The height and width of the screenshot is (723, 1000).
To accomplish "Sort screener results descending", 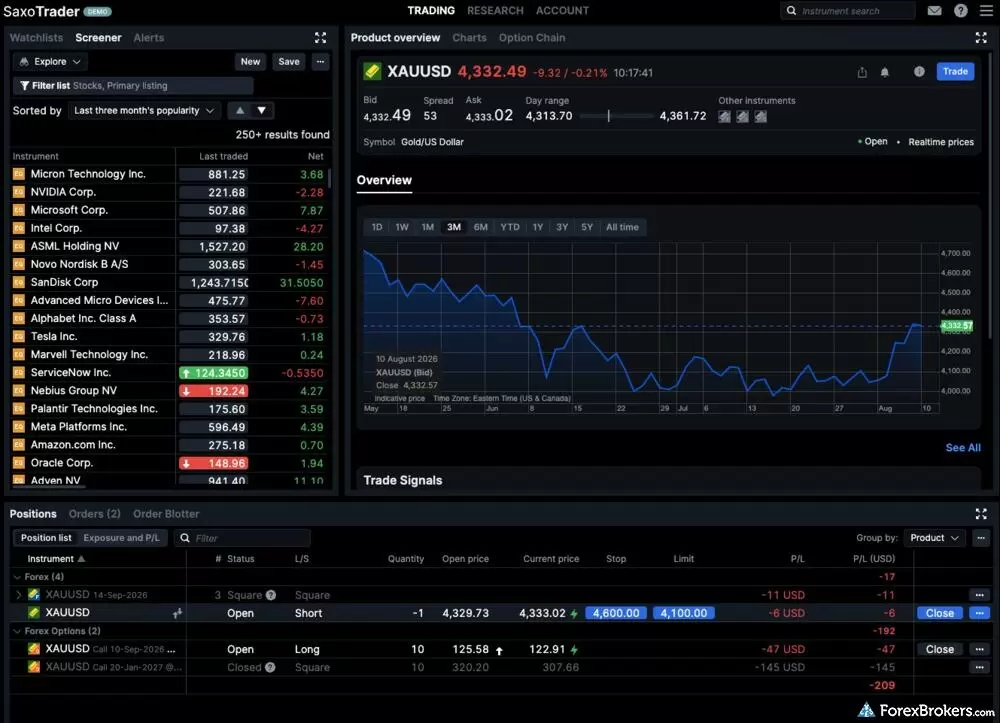I will [x=261, y=110].
